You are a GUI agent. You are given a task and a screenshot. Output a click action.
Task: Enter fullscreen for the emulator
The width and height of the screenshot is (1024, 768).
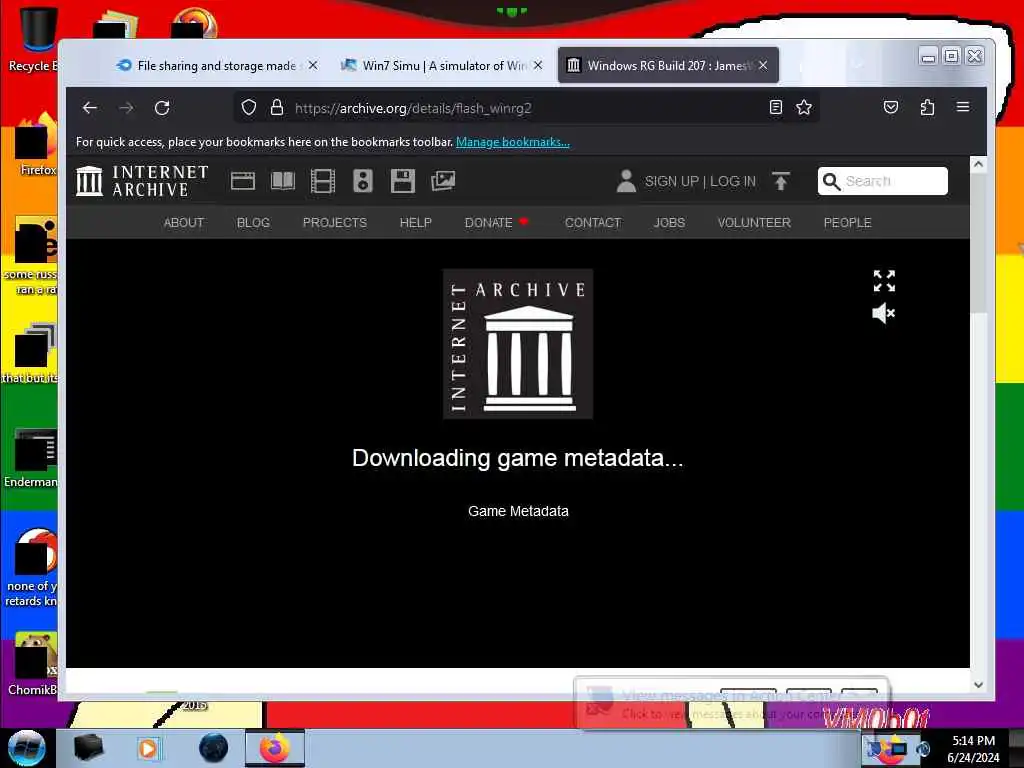tap(884, 281)
